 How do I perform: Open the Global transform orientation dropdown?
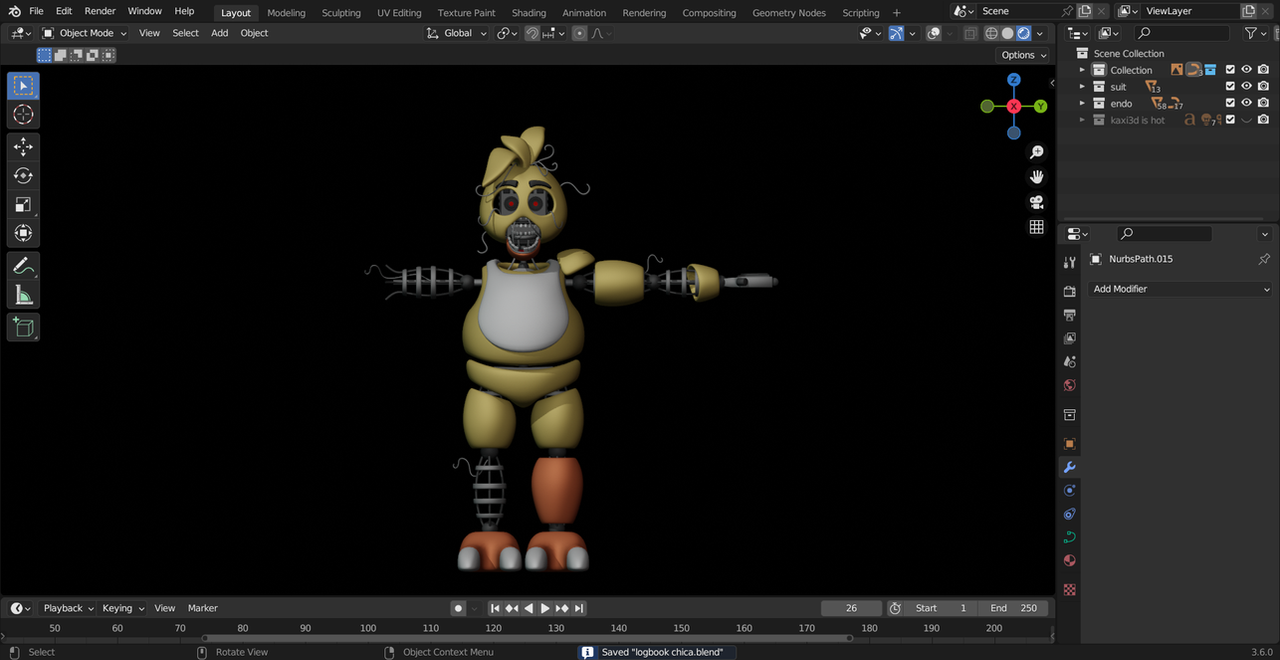tap(456, 33)
